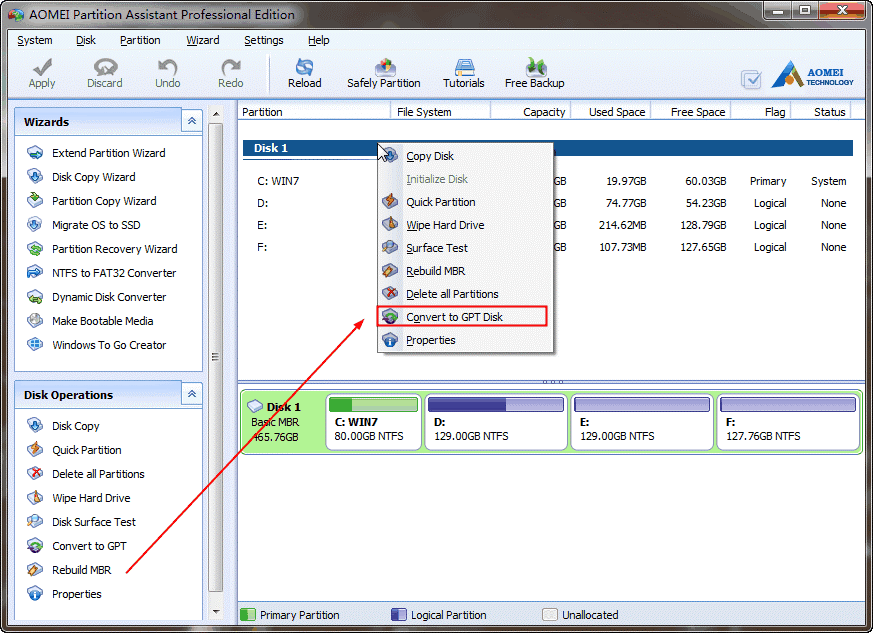
Task: Sort by the Used Space column header
Action: click(x=611, y=112)
